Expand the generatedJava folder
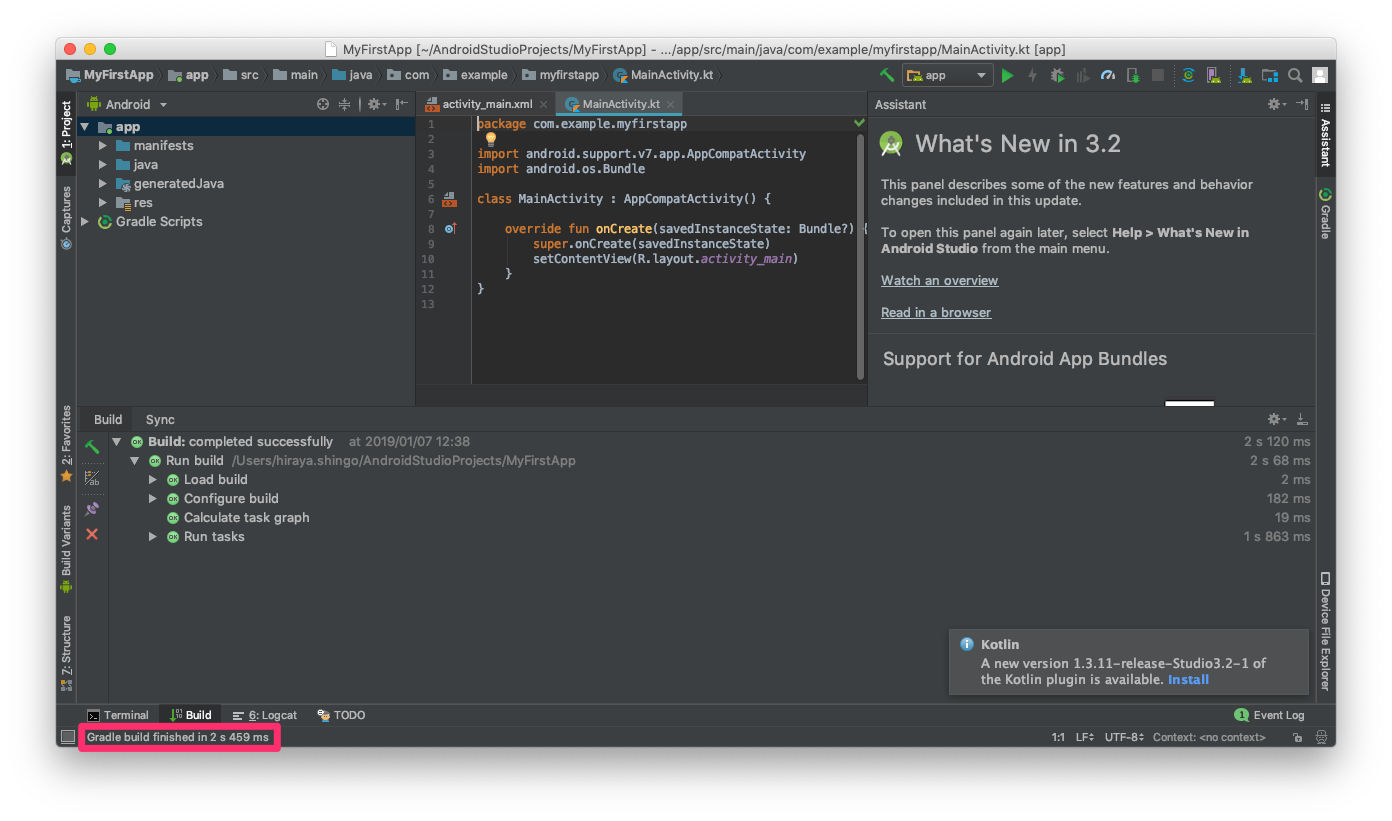 (103, 184)
